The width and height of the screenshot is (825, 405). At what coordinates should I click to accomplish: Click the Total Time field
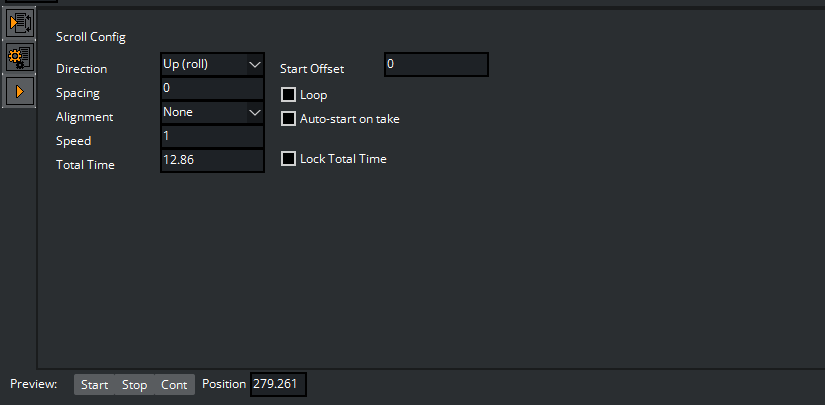tap(212, 160)
